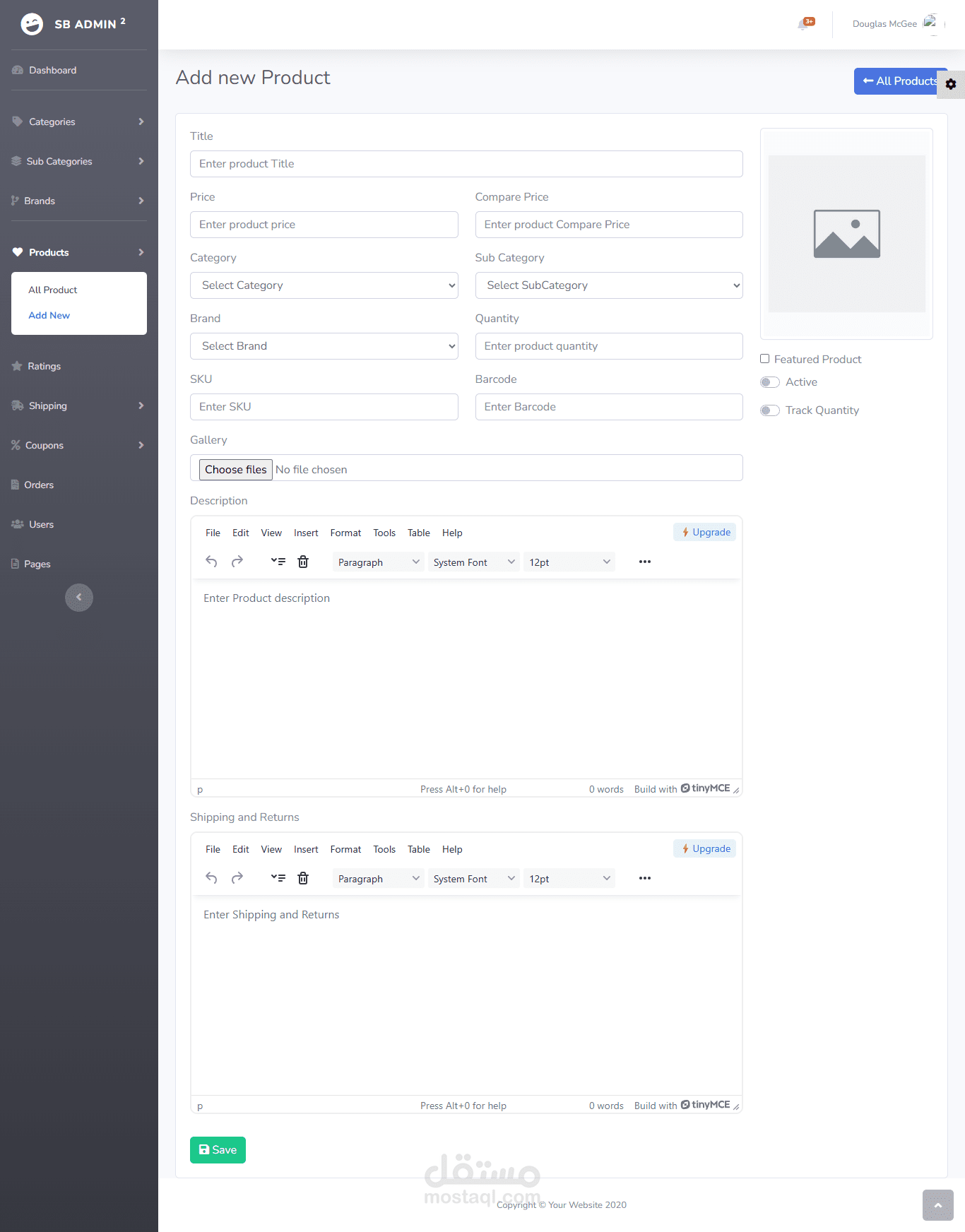The height and width of the screenshot is (1232, 965).
Task: Click outline list icon in Shipping and Returns editor
Action: click(x=278, y=878)
